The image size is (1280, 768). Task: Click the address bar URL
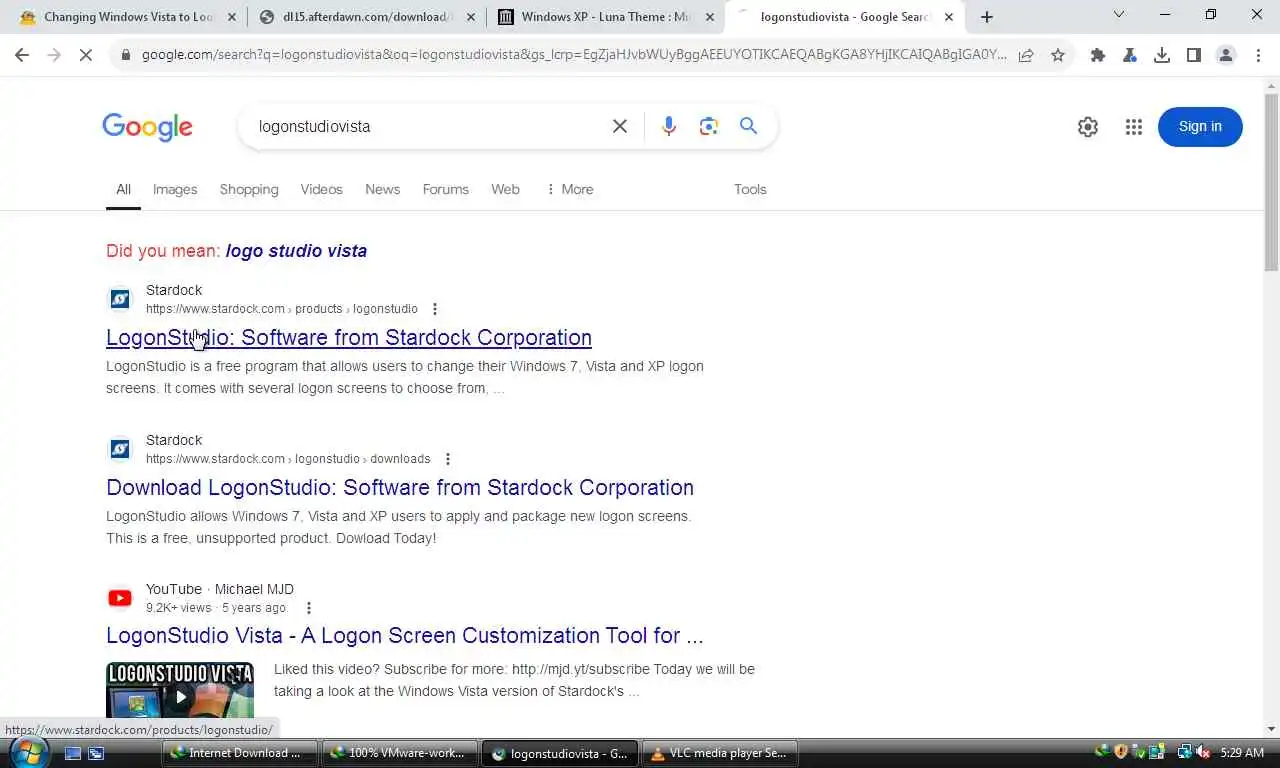pos(573,55)
